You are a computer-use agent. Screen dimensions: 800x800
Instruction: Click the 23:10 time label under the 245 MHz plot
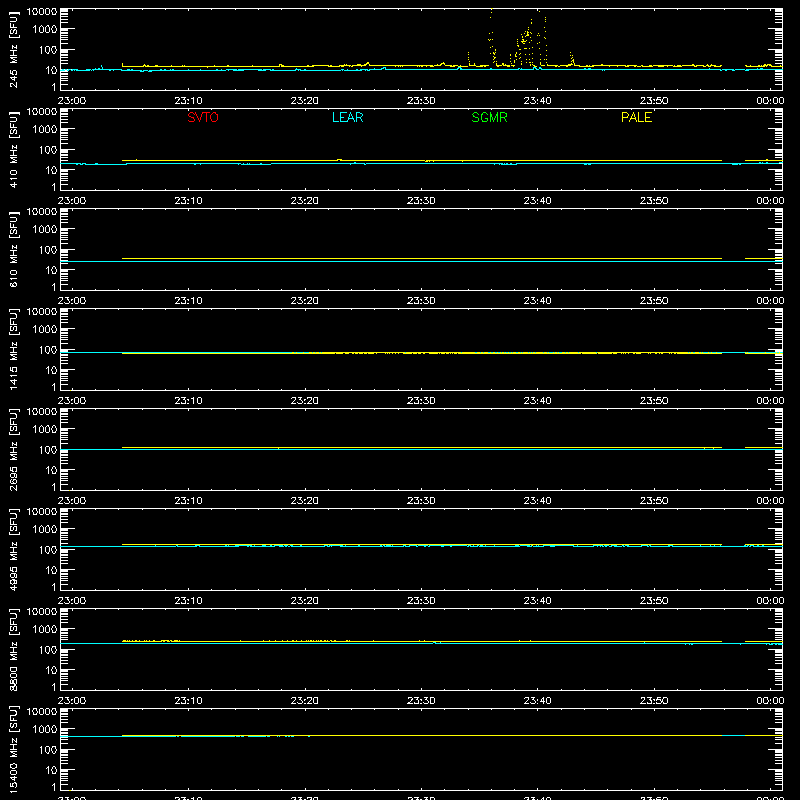(188, 101)
